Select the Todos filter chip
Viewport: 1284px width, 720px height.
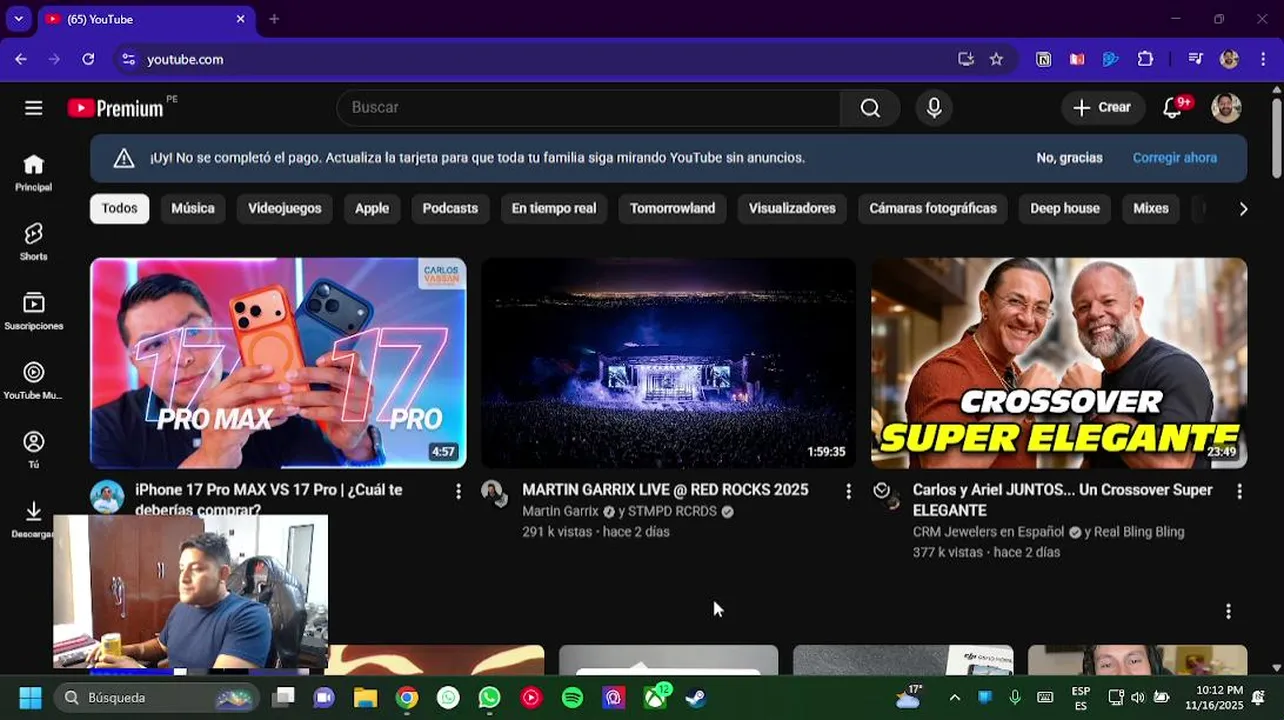pos(119,208)
